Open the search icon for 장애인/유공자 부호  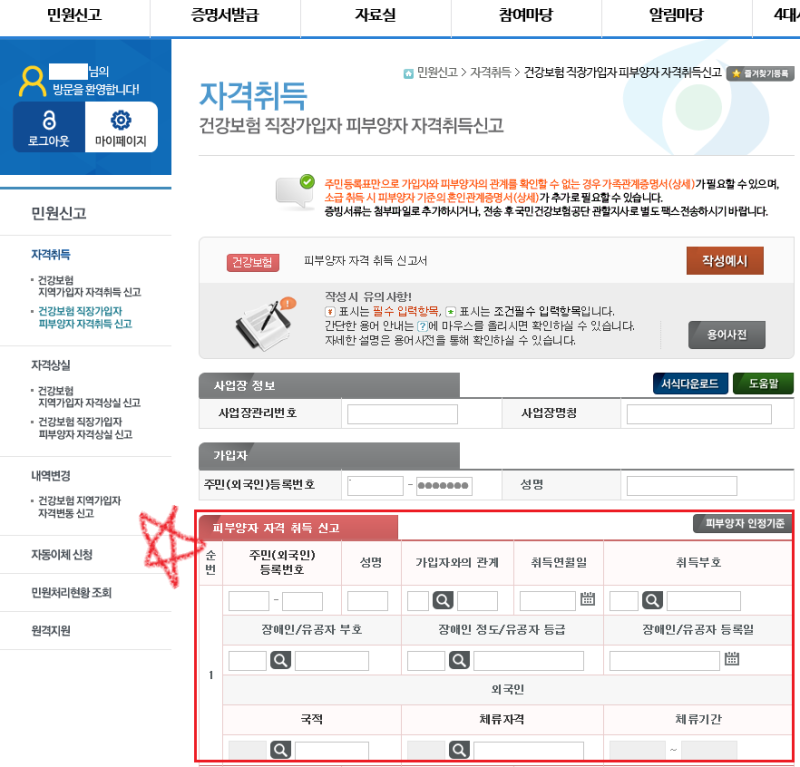(x=281, y=660)
